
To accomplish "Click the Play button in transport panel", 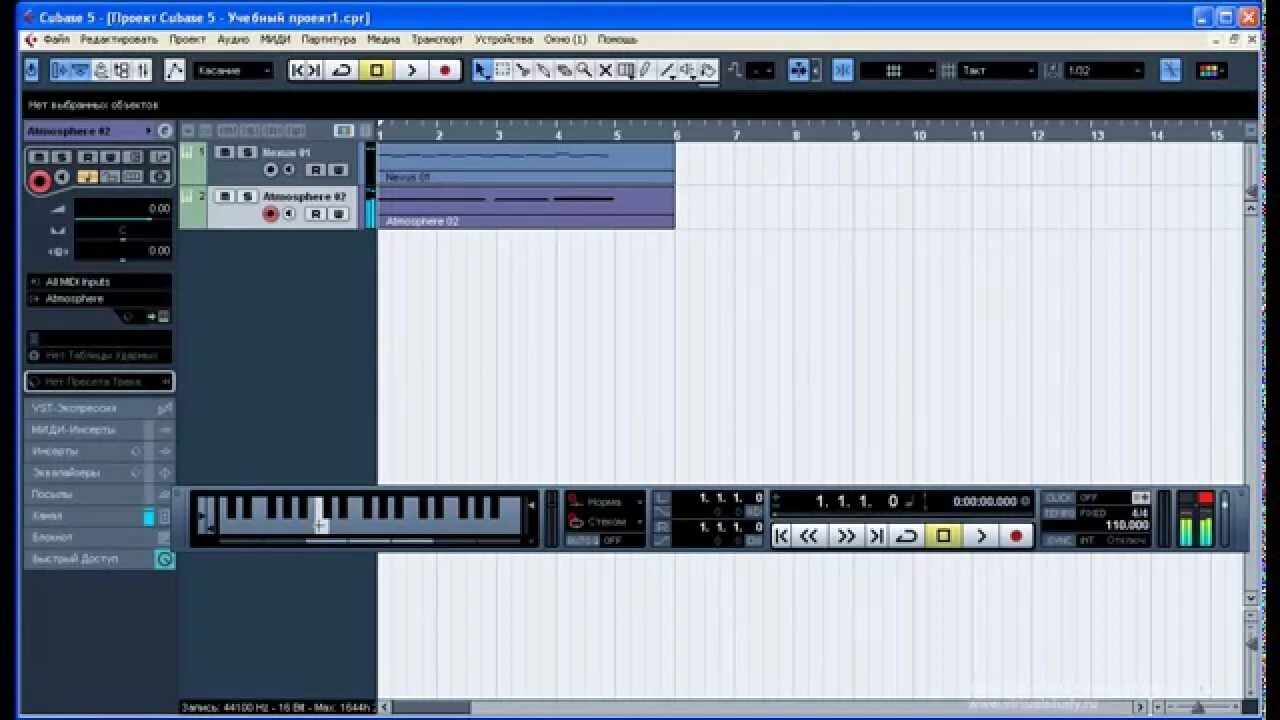I will 981,536.
